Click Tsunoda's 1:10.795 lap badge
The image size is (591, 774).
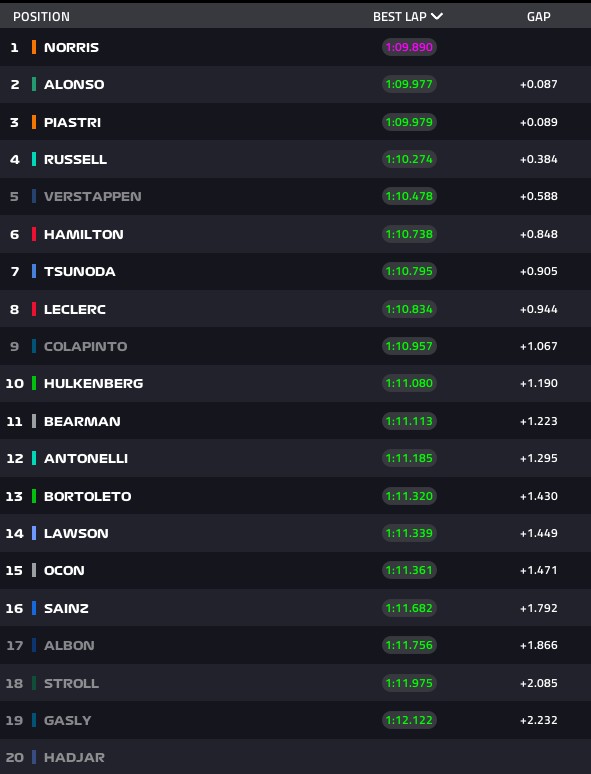point(409,271)
